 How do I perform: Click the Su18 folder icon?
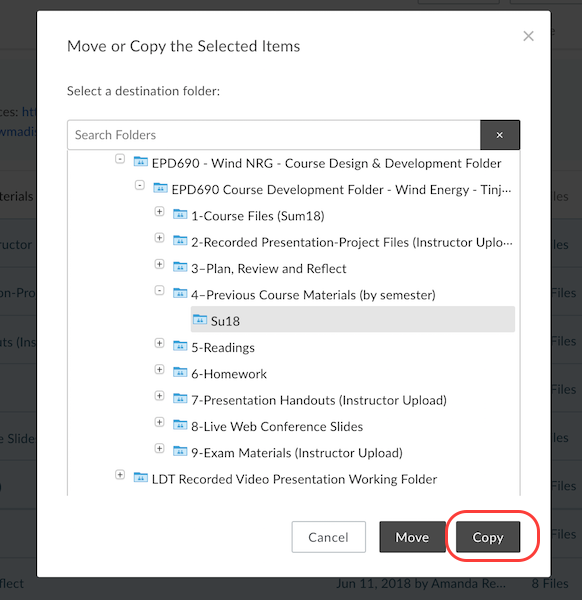coord(200,320)
